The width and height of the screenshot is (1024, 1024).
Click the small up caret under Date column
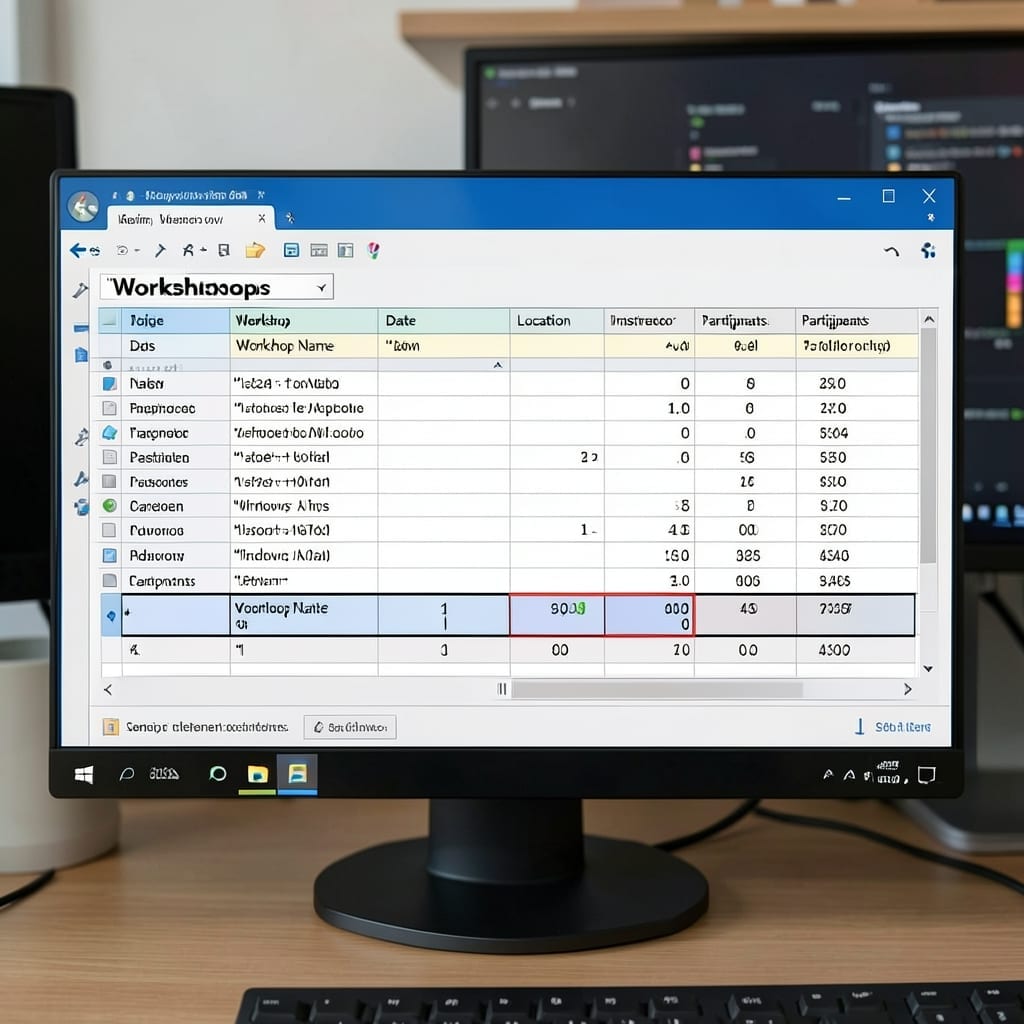[498, 365]
